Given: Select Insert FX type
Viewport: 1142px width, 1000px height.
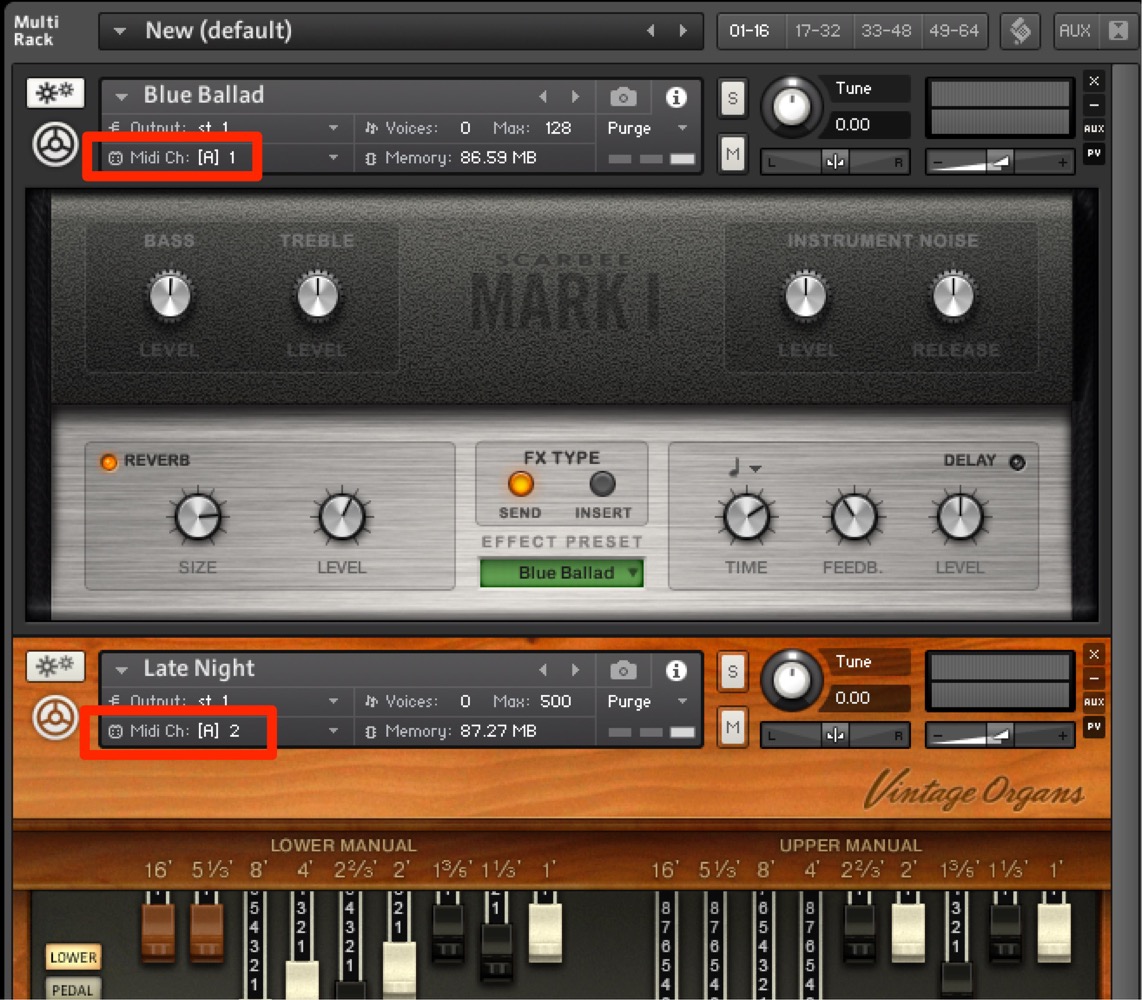Looking at the screenshot, I should click(x=602, y=484).
